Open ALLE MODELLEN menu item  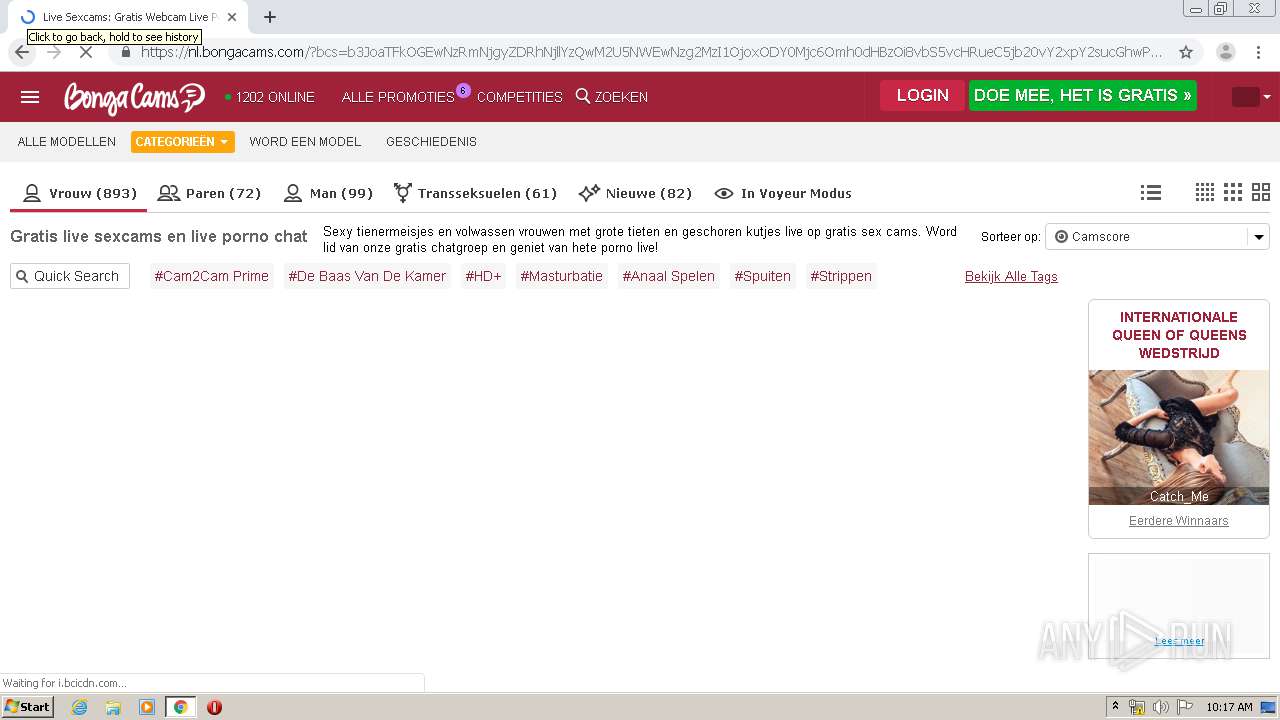pos(67,142)
